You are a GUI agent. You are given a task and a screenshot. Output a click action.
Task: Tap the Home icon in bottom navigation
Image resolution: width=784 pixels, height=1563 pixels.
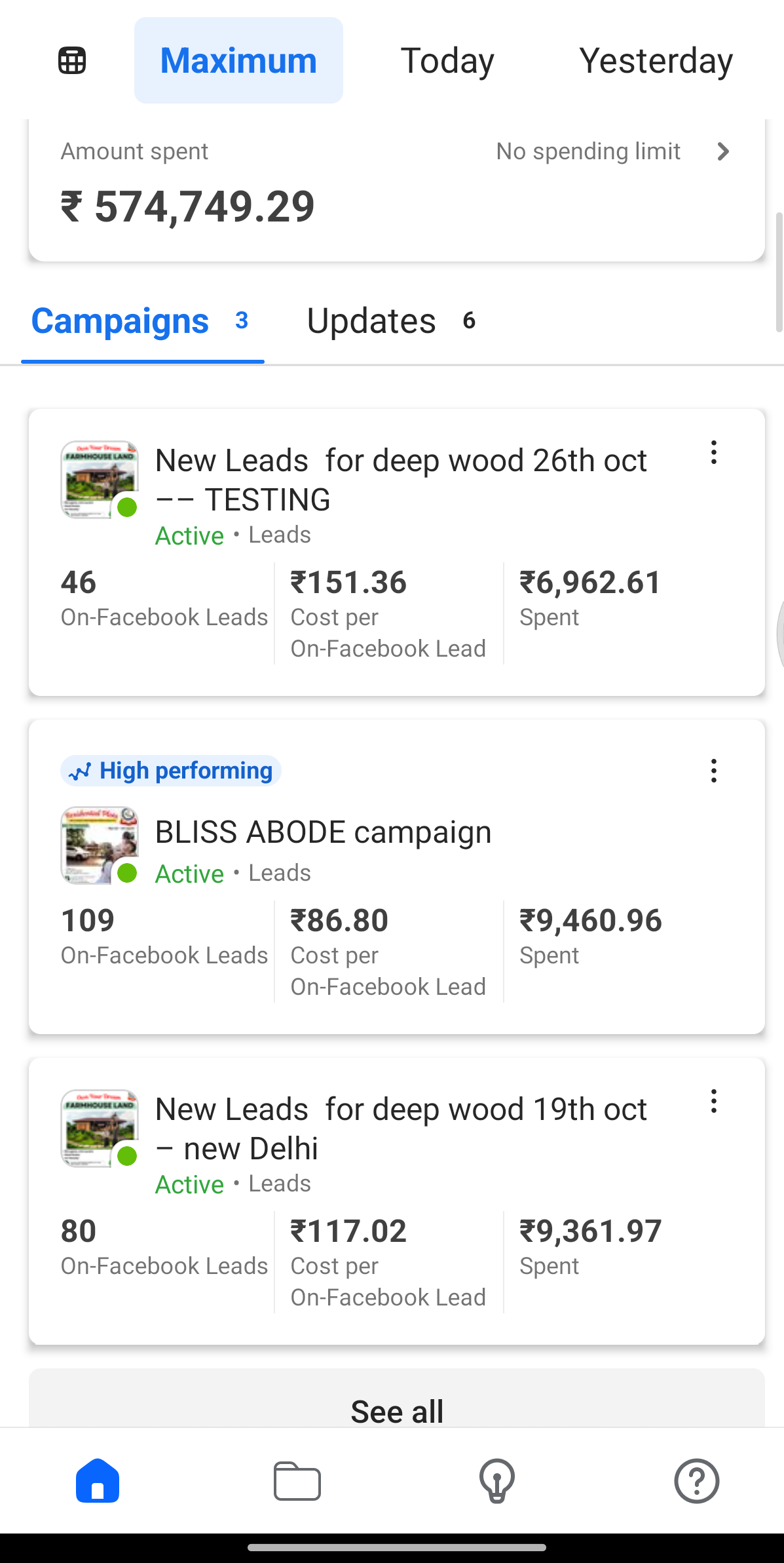[x=98, y=1480]
